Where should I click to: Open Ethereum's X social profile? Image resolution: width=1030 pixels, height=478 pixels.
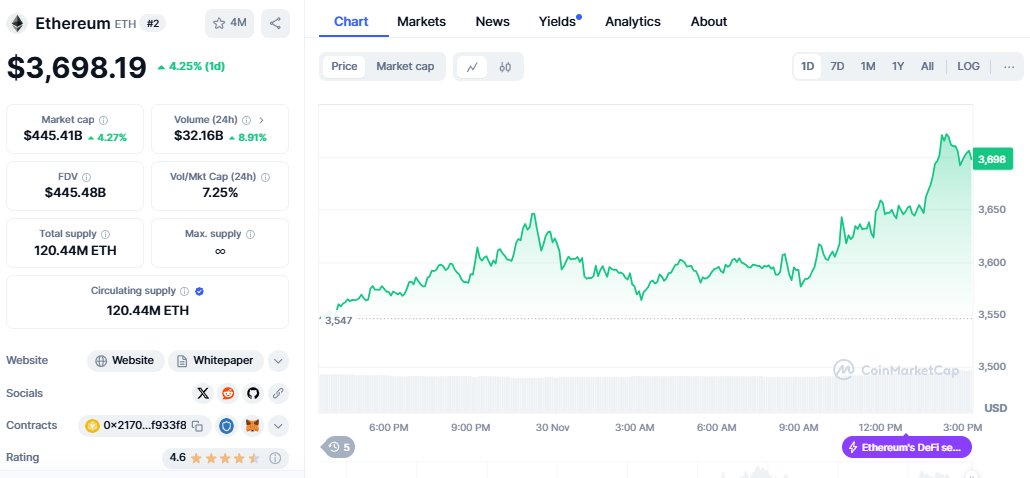[203, 393]
